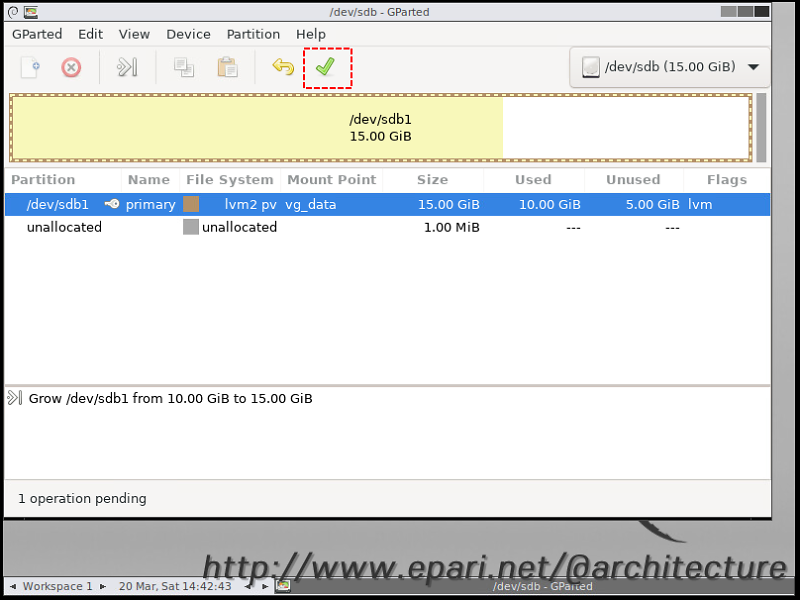
Task: Click the GParted app icon in title bar
Action: (31, 12)
